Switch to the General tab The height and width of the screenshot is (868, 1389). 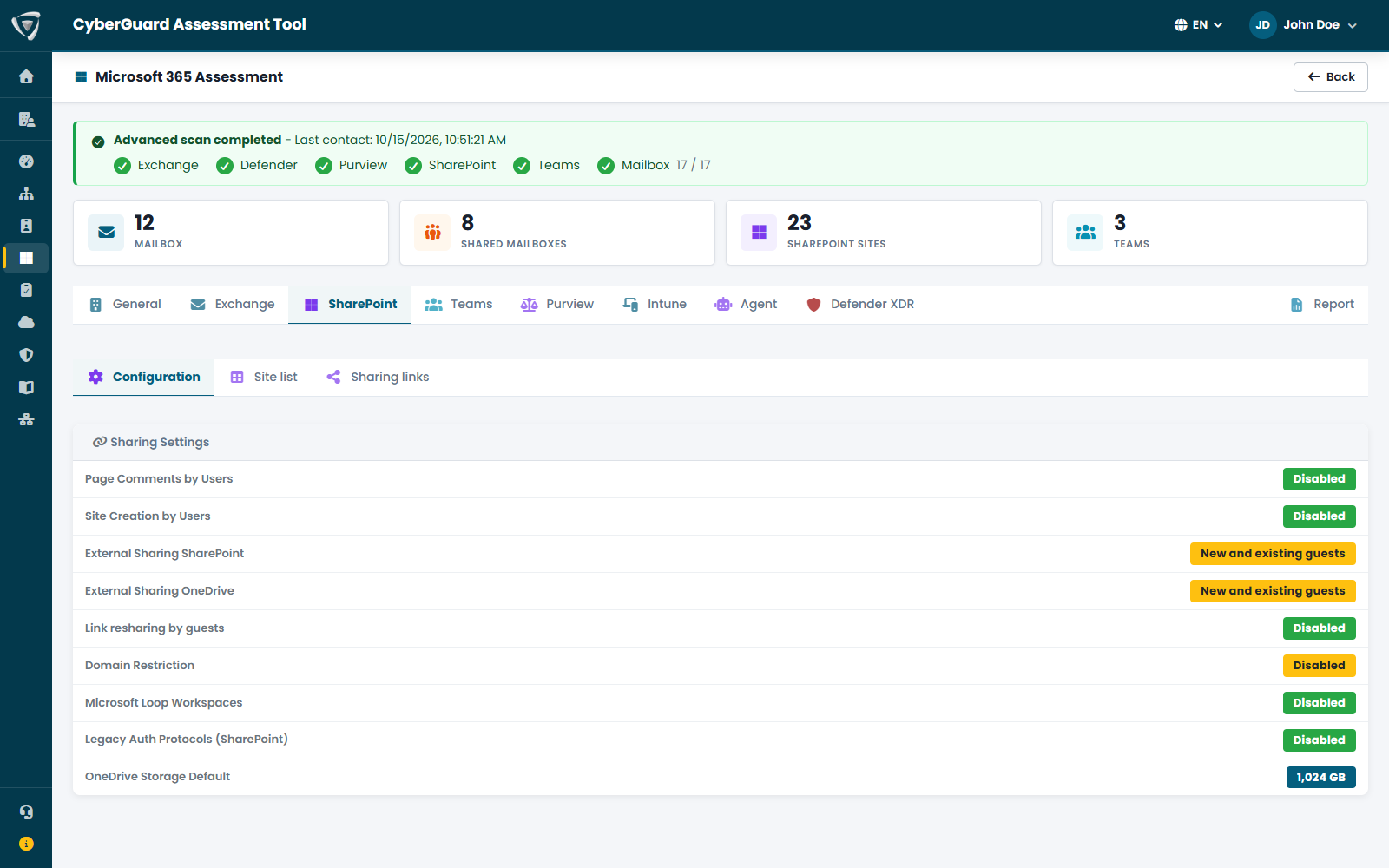(x=125, y=305)
